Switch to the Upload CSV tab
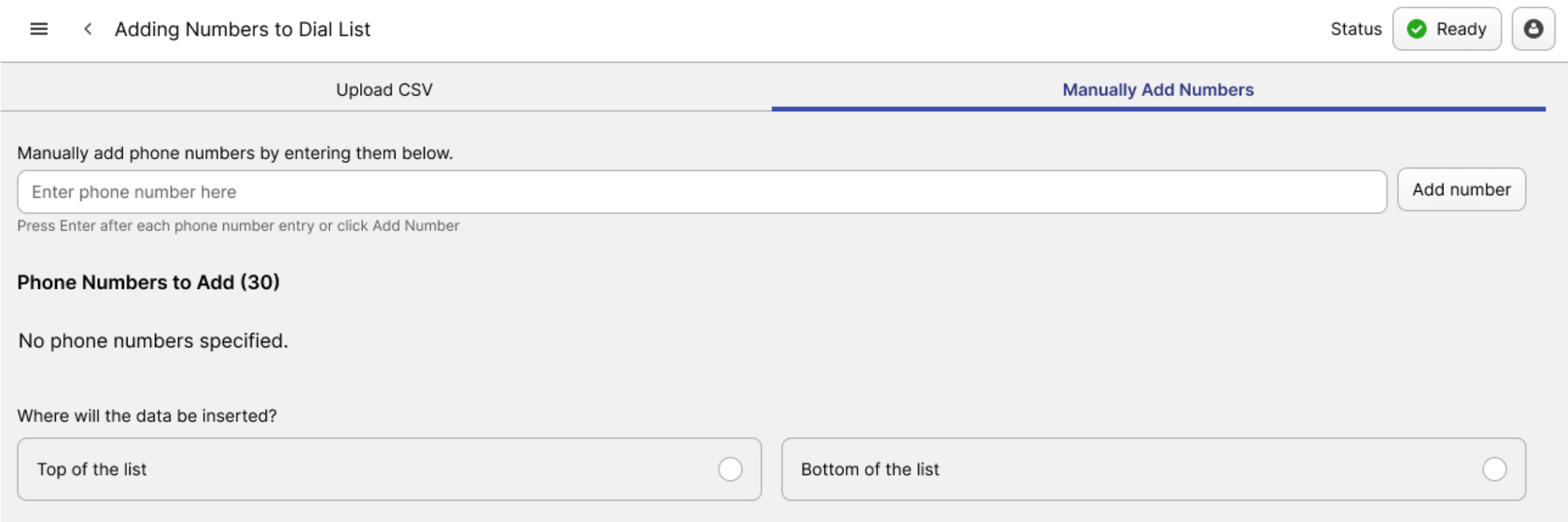Viewport: 1568px width, 522px height. (x=384, y=90)
